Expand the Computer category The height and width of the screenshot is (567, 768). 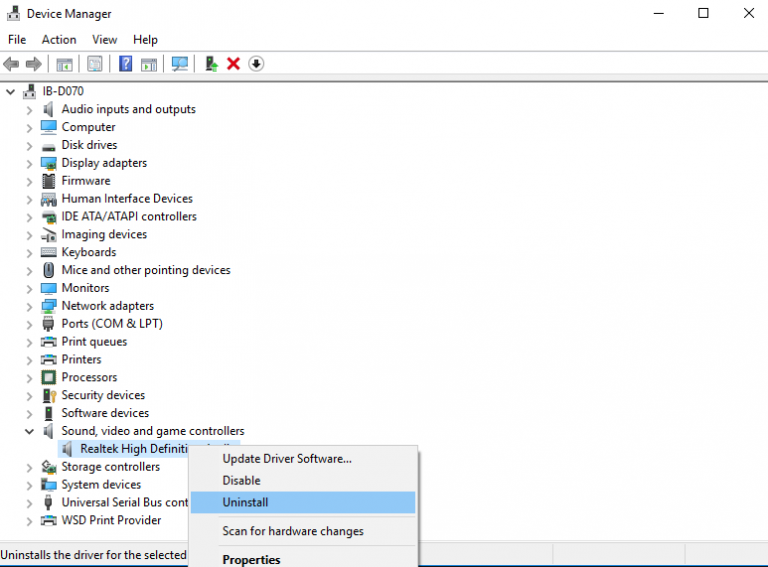29,128
